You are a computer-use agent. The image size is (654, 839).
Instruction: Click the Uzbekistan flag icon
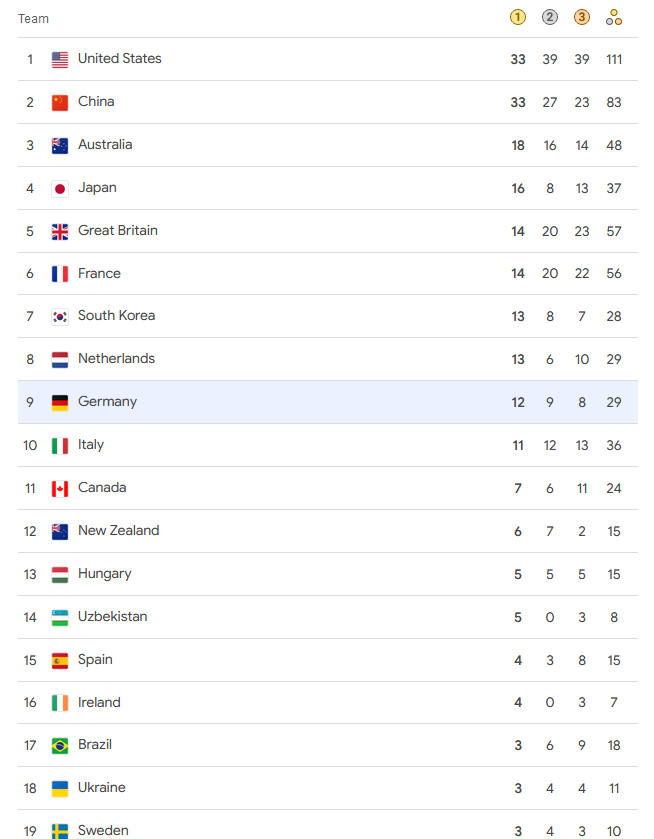point(60,617)
